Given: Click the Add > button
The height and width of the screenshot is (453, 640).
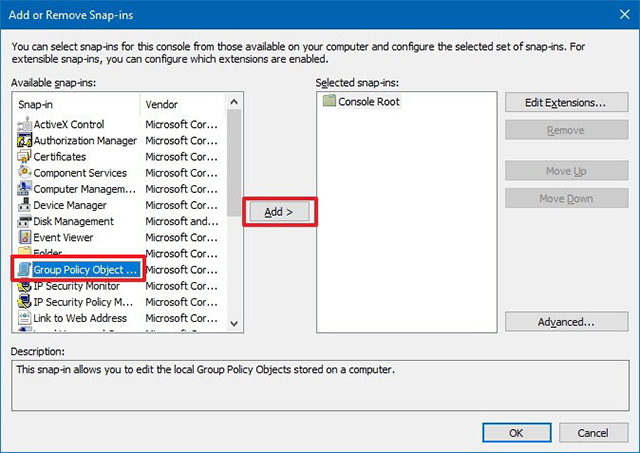Looking at the screenshot, I should click(x=279, y=212).
